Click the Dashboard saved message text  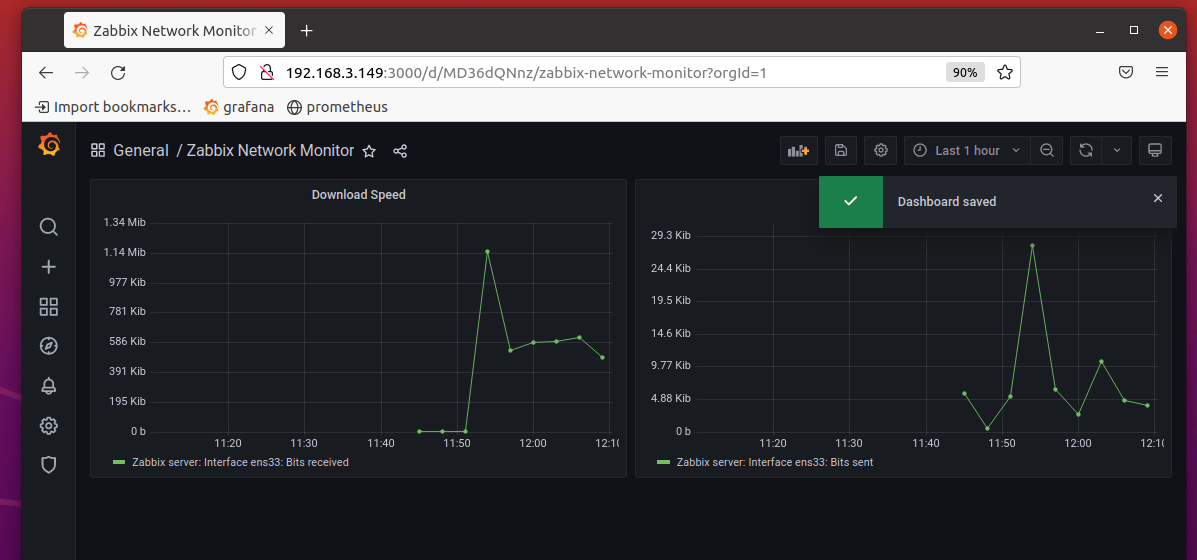(x=947, y=201)
